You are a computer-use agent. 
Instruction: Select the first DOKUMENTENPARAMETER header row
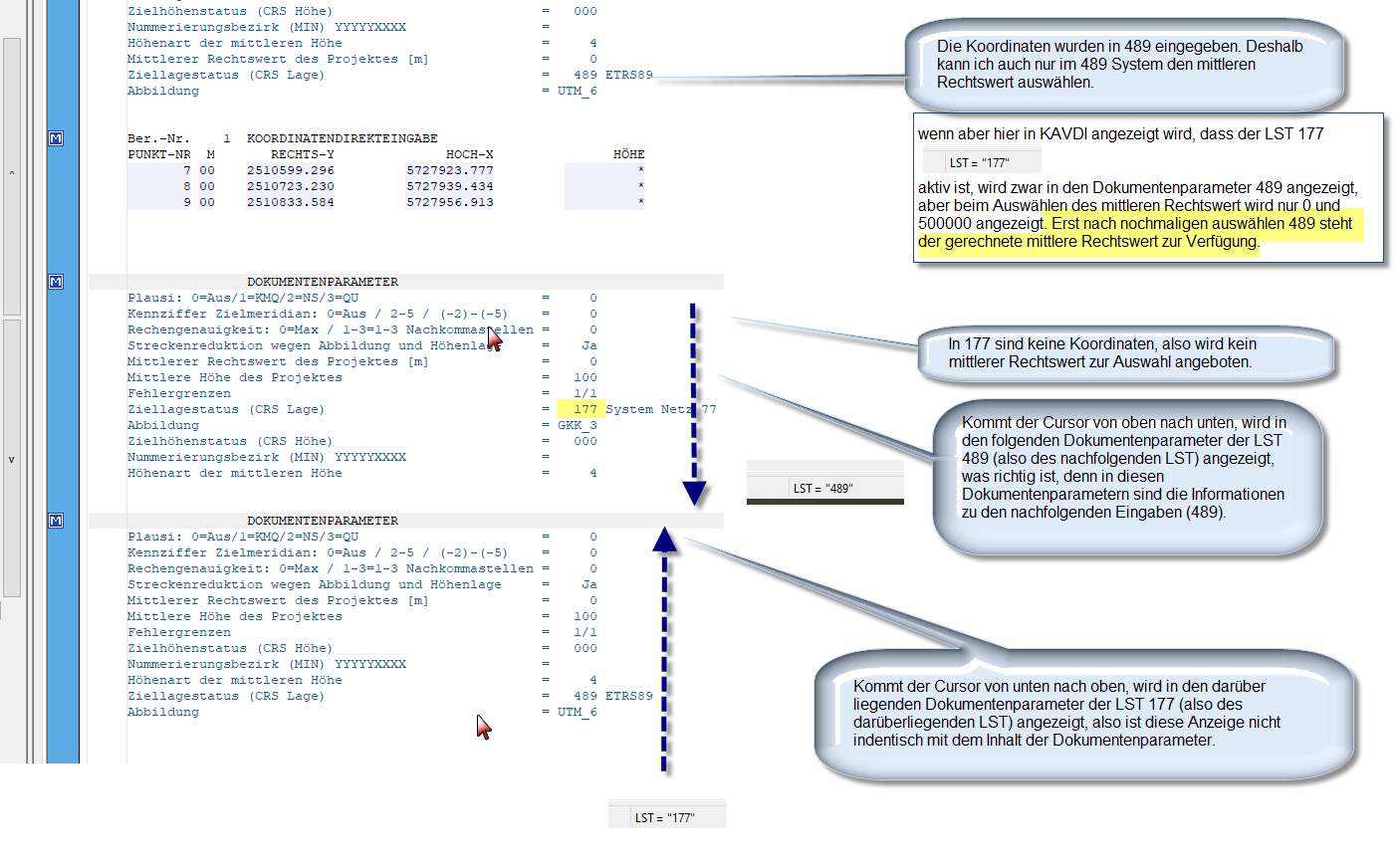[x=323, y=282]
